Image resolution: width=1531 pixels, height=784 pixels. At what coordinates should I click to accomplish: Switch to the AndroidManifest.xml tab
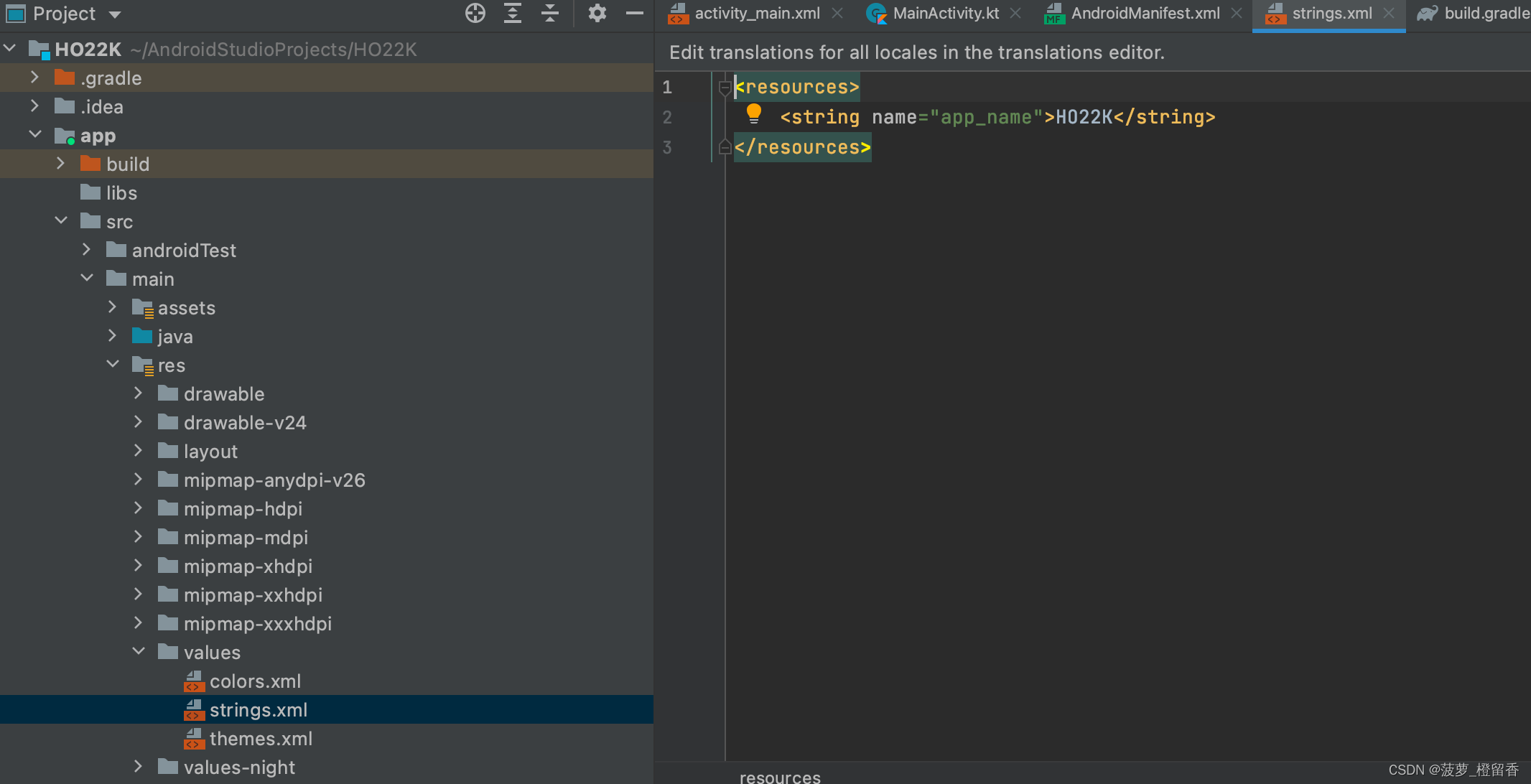[1145, 13]
